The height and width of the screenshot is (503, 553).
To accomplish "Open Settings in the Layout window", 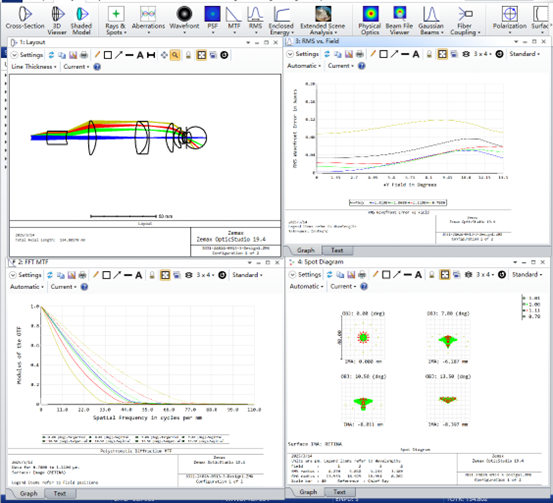I will (x=28, y=55).
